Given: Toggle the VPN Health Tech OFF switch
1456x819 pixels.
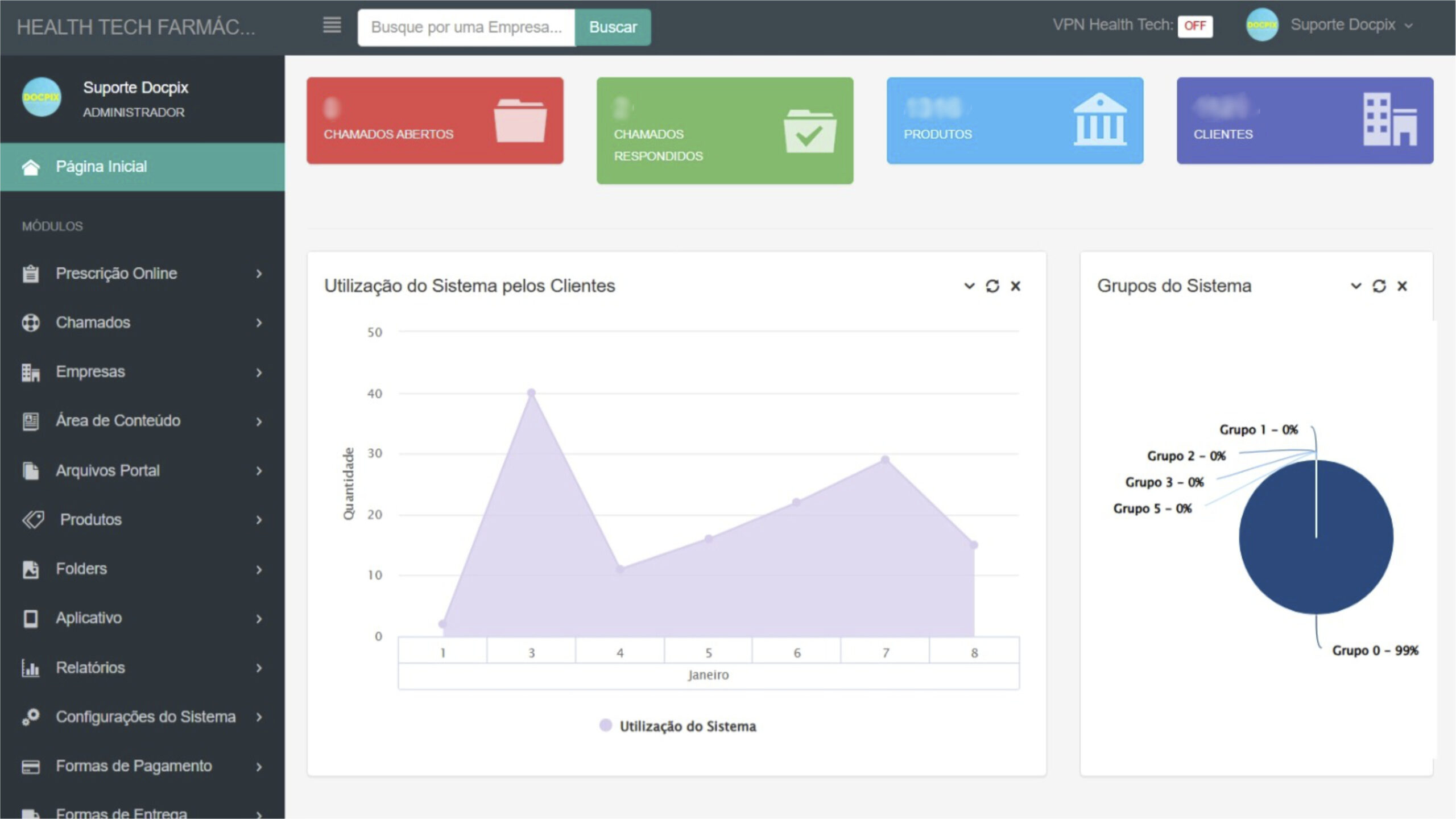Looking at the screenshot, I should pyautogui.click(x=1195, y=26).
